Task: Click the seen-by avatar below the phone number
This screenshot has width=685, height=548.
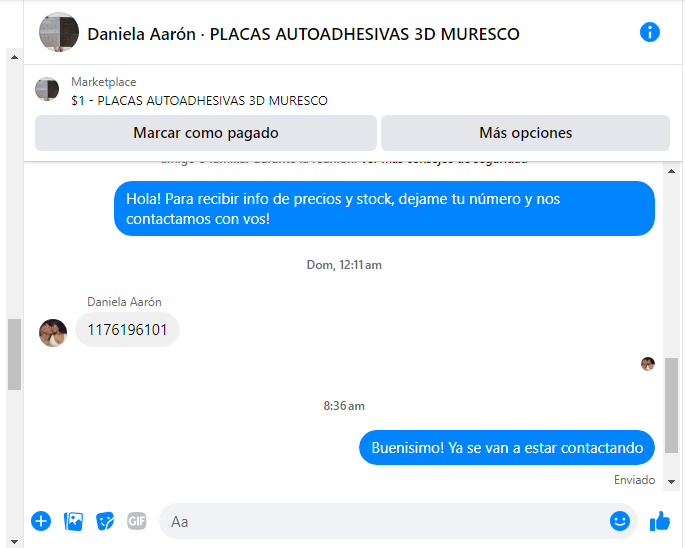Action: [647, 364]
